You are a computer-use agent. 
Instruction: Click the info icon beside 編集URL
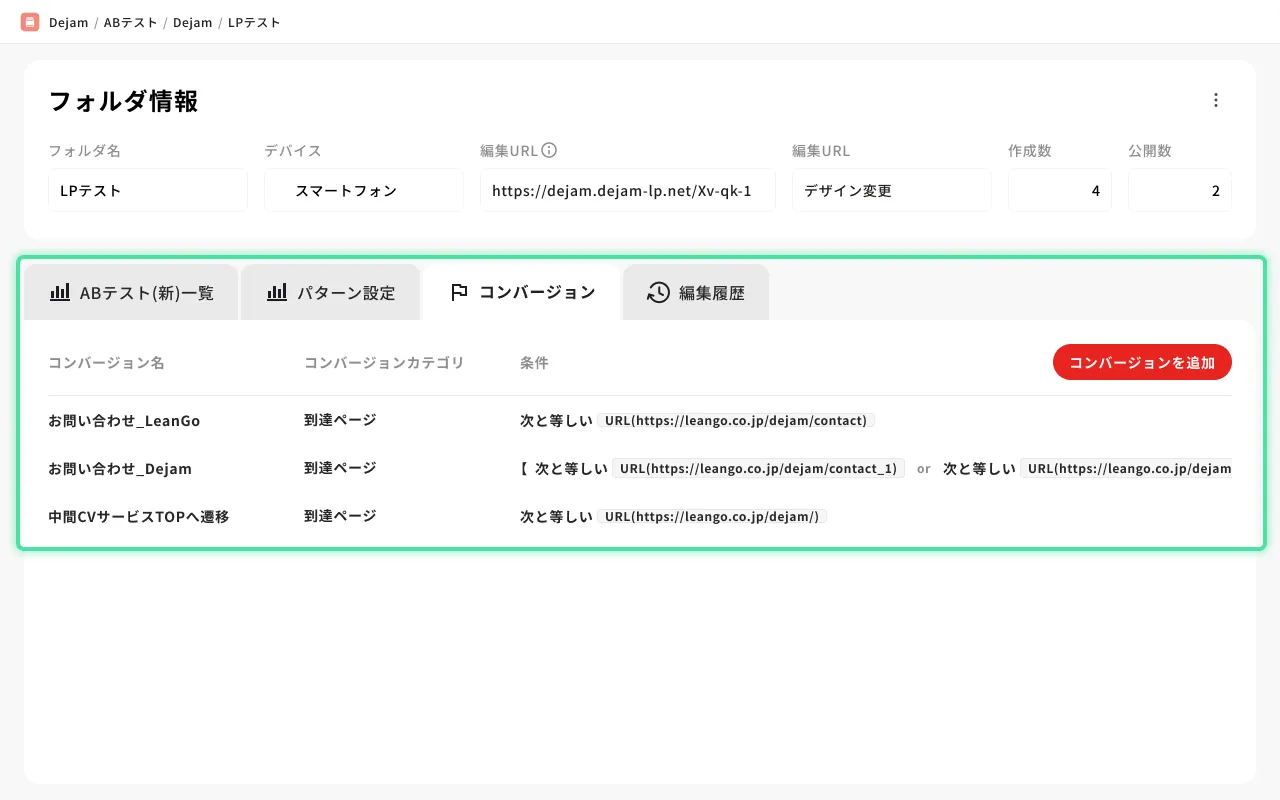tap(549, 151)
